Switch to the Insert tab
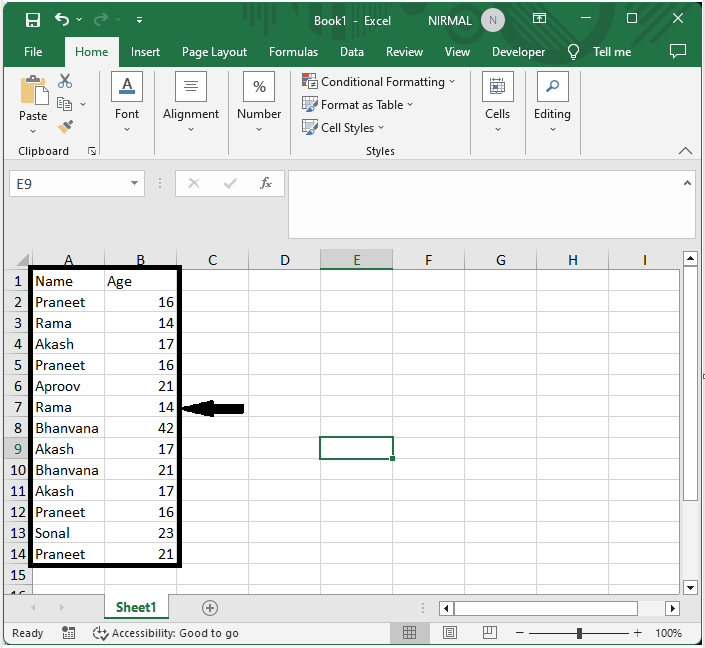 pos(145,52)
